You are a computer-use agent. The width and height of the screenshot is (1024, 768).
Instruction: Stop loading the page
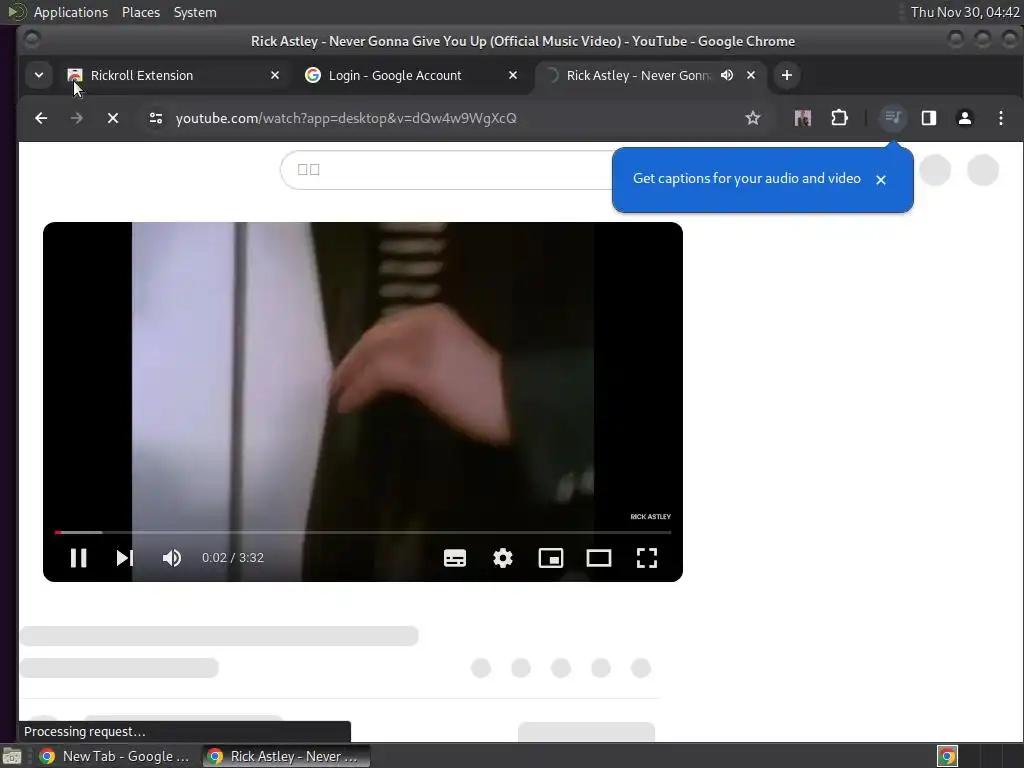pos(113,118)
